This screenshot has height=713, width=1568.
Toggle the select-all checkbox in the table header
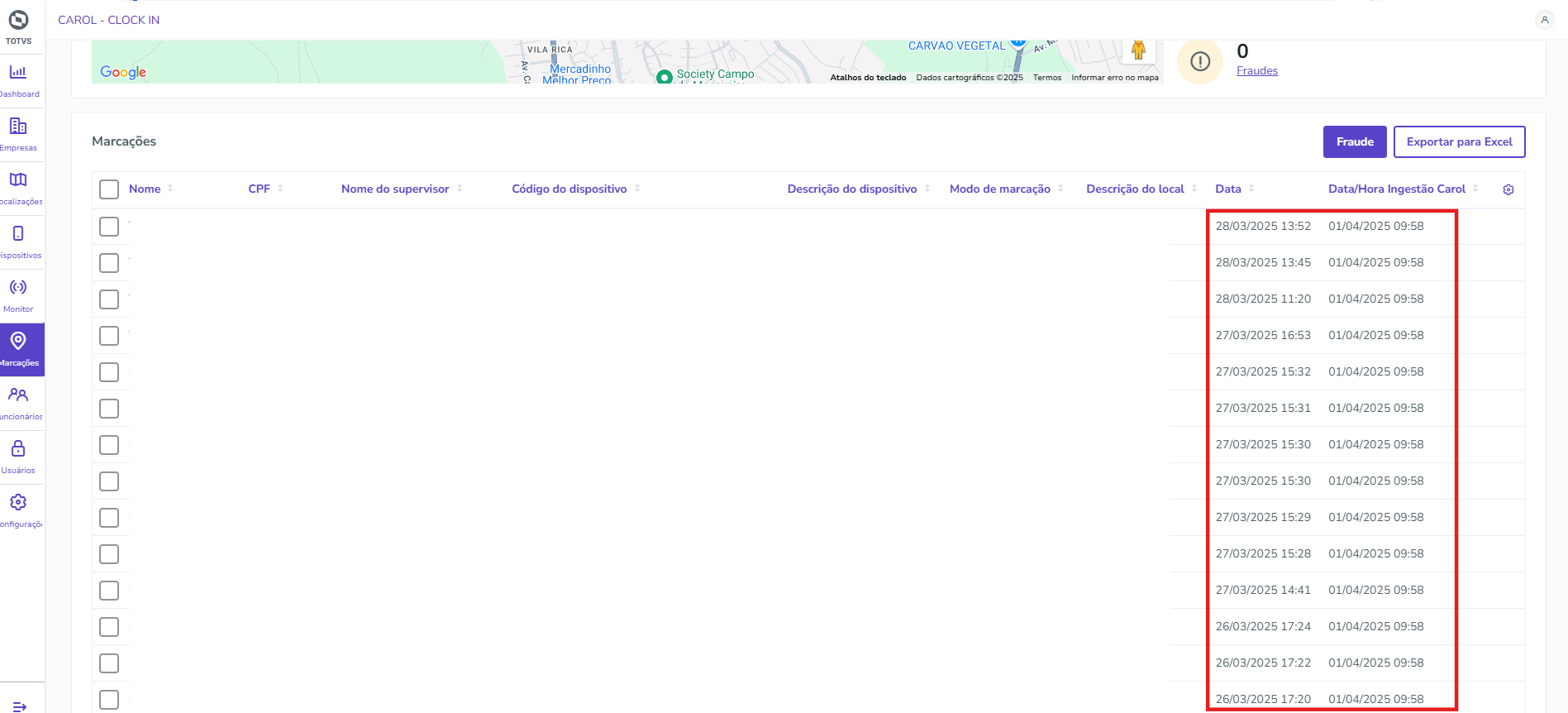click(109, 189)
